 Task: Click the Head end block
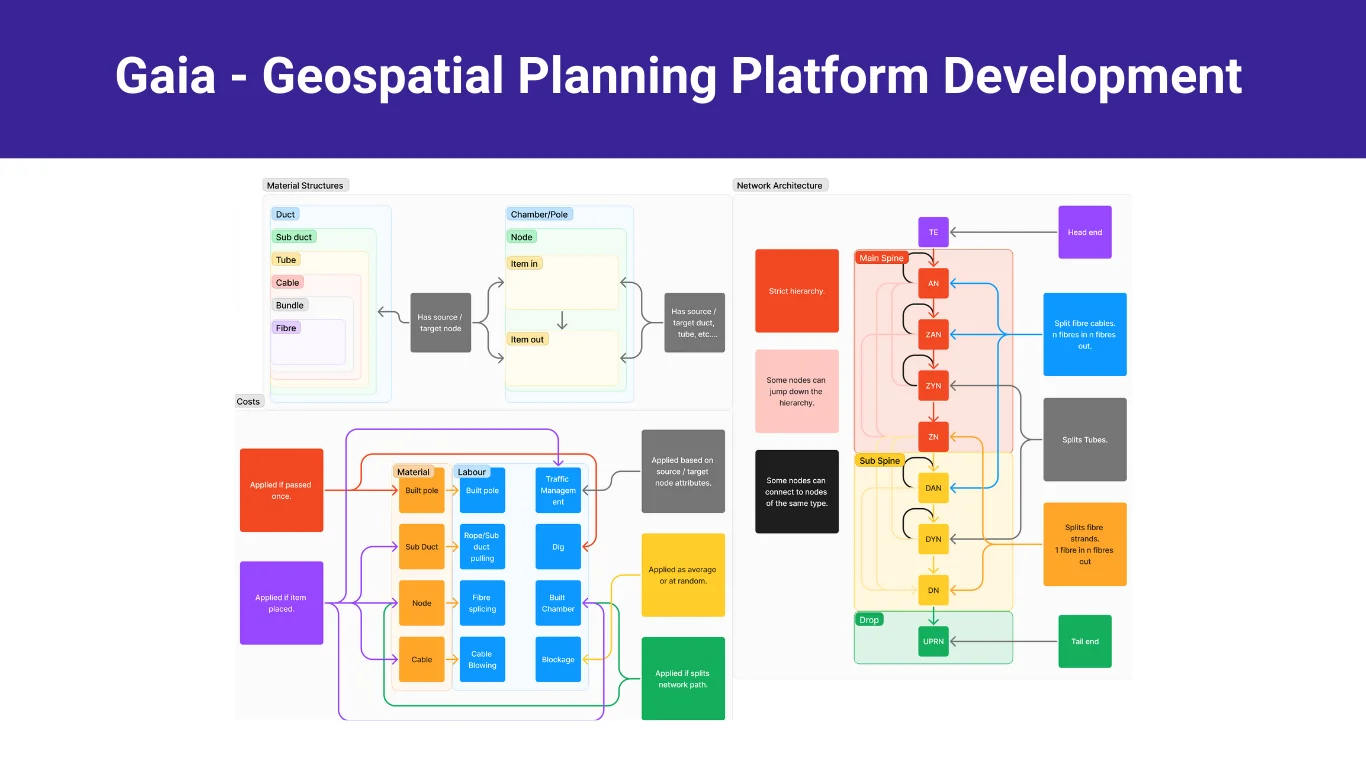pyautogui.click(x=1084, y=231)
